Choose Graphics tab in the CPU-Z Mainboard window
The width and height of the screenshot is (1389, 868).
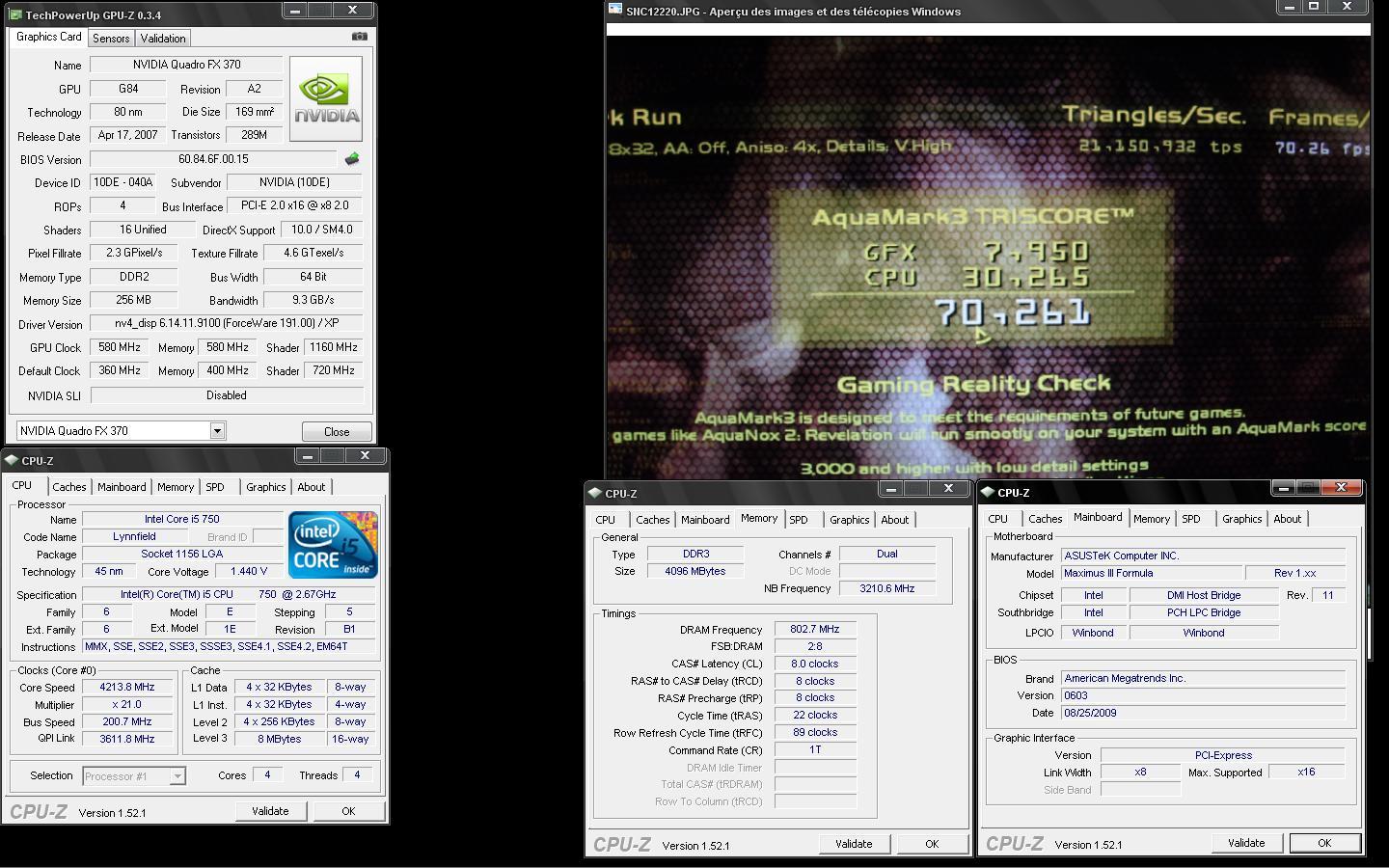click(x=1241, y=519)
